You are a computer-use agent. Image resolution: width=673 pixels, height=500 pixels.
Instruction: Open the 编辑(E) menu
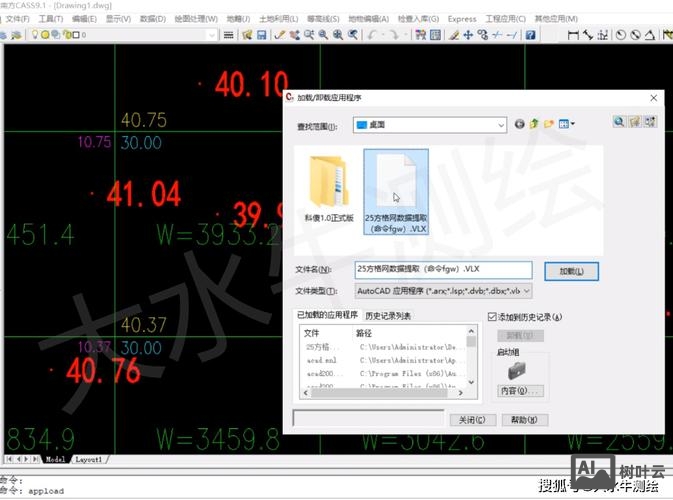84,19
